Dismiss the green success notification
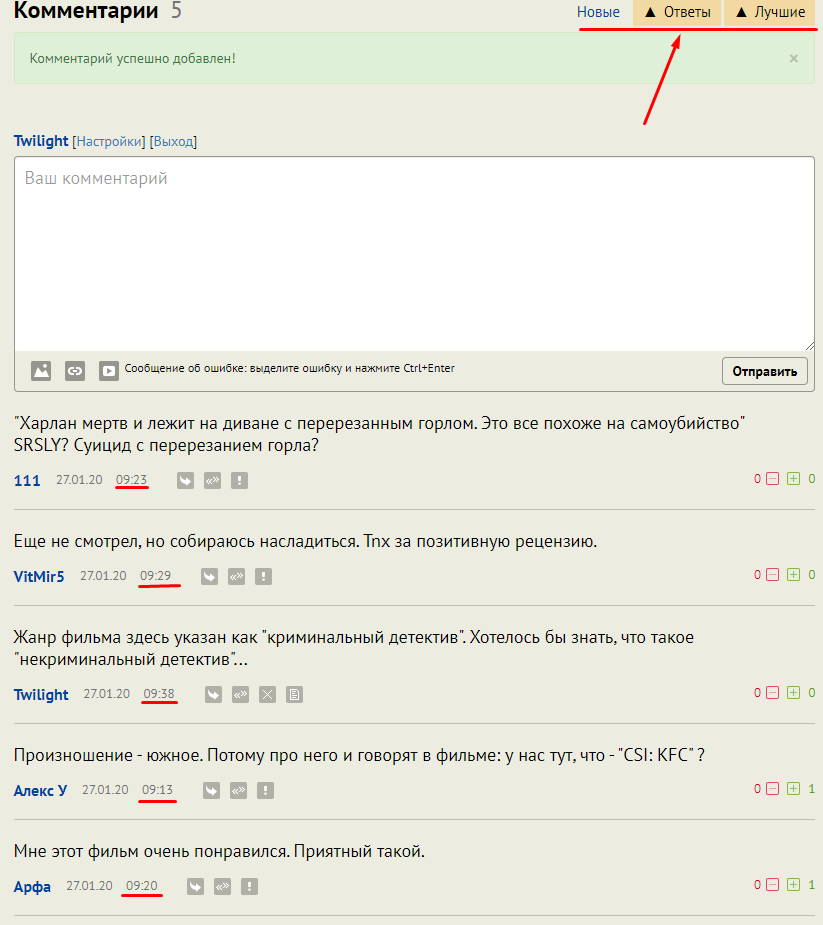823x925 pixels. click(794, 59)
